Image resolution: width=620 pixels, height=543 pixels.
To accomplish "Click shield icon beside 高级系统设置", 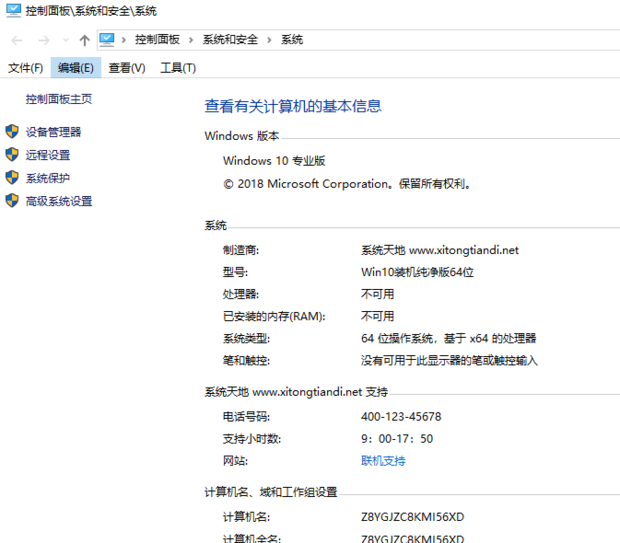I will 12,200.
